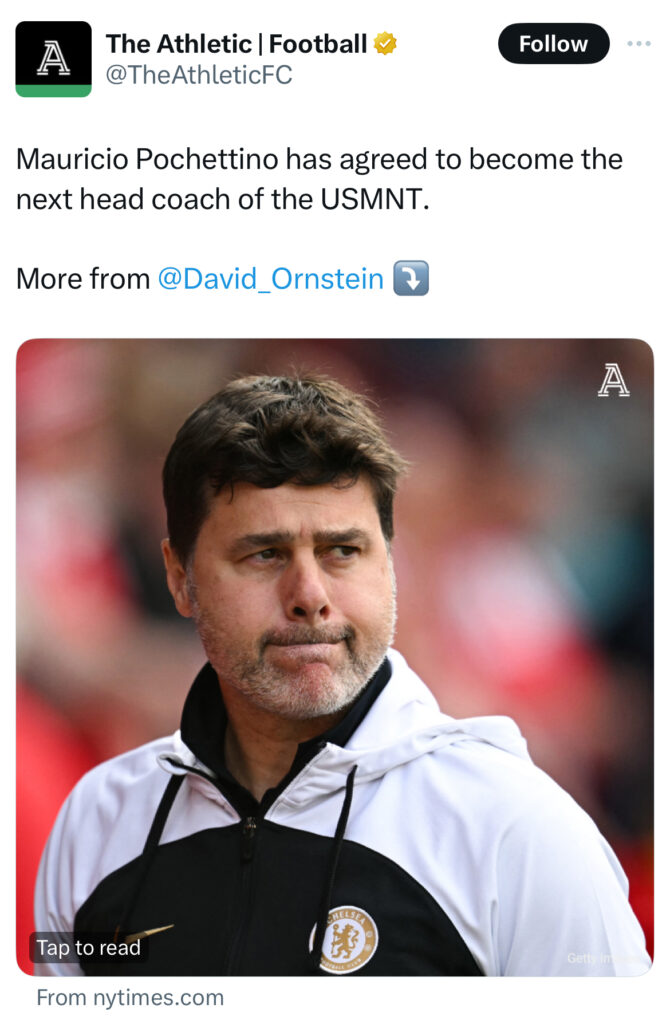Click the Nike swoosh on the jacket

pos(144,933)
